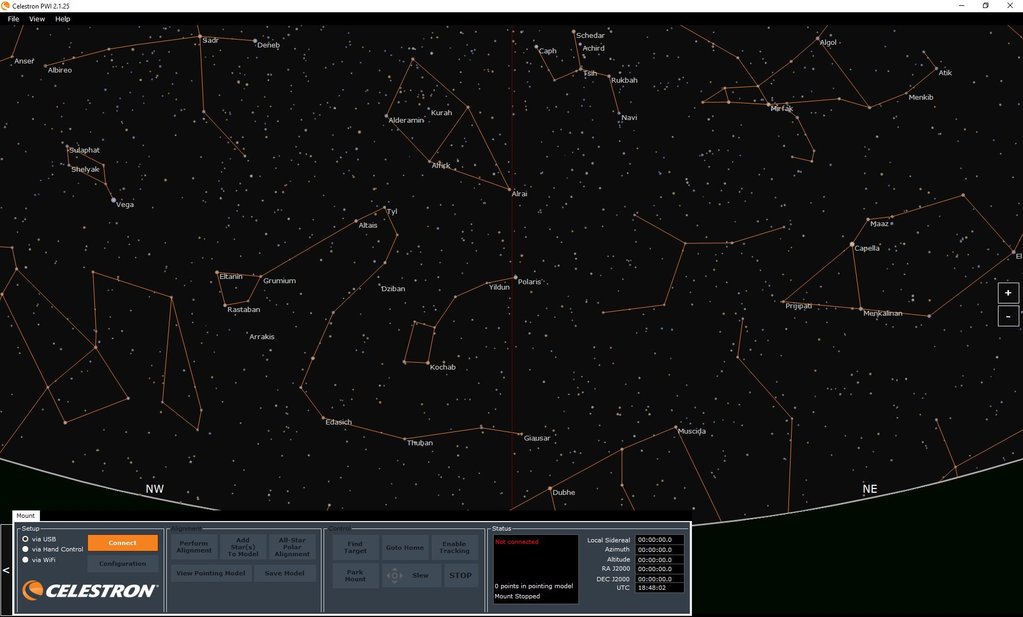
Task: Click the Celestron logo
Action: point(90,590)
